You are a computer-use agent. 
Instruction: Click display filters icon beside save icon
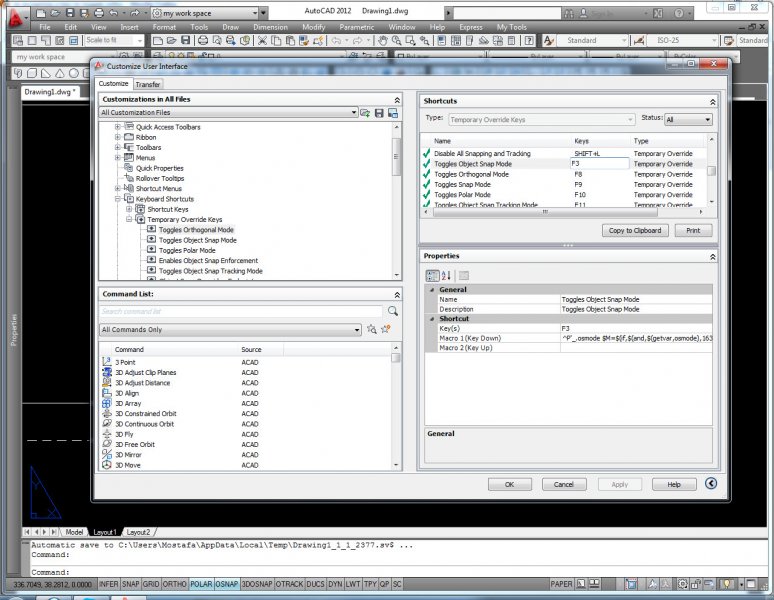tap(393, 113)
